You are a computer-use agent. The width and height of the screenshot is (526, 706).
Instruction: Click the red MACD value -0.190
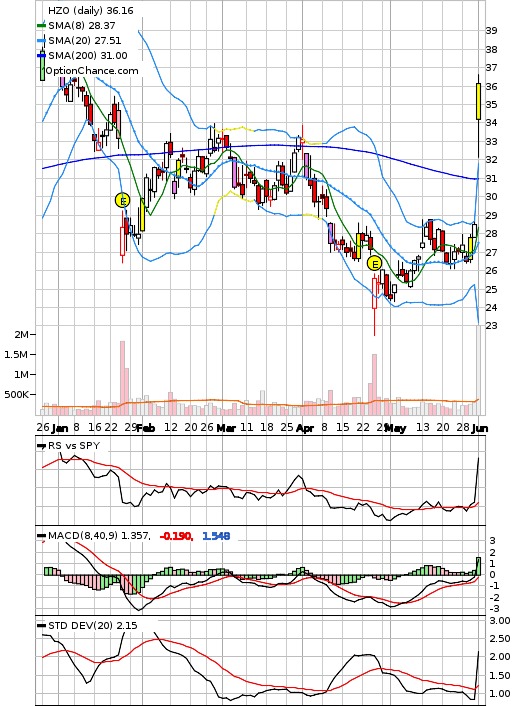pos(177,536)
